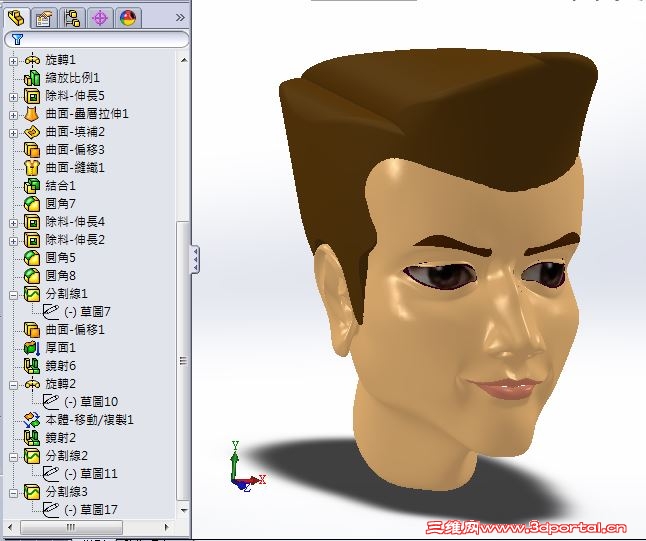Select the 厚面1 thicken icon
Image resolution: width=646 pixels, height=541 pixels.
[32, 348]
